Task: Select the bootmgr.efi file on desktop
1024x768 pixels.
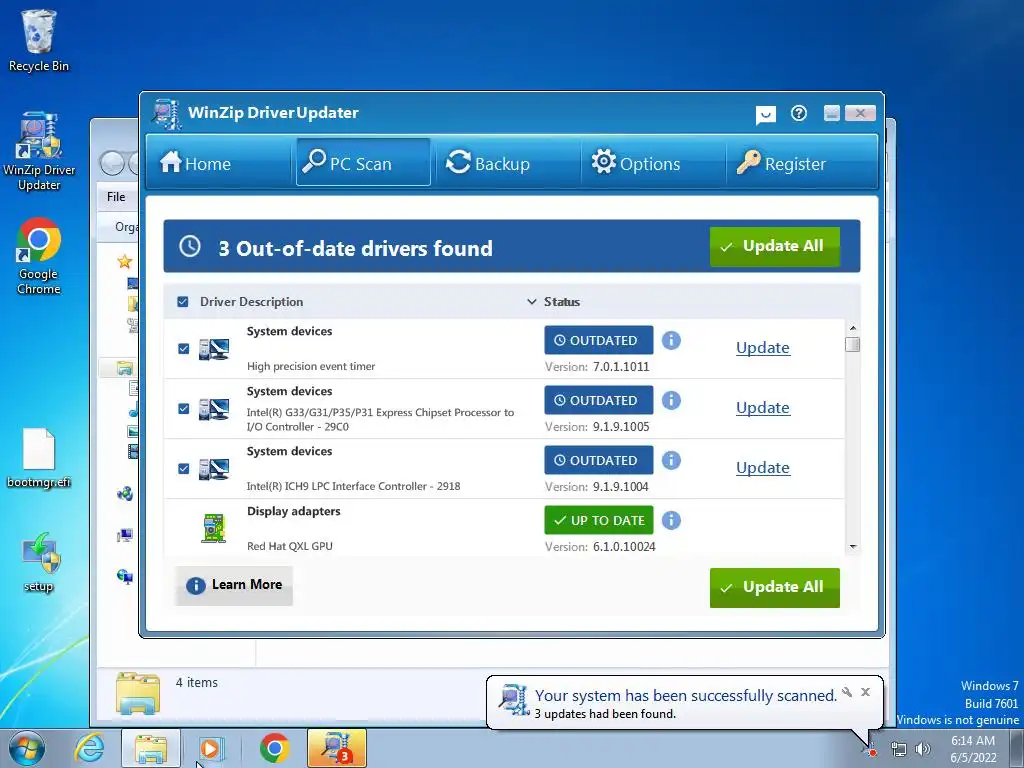Action: click(39, 458)
